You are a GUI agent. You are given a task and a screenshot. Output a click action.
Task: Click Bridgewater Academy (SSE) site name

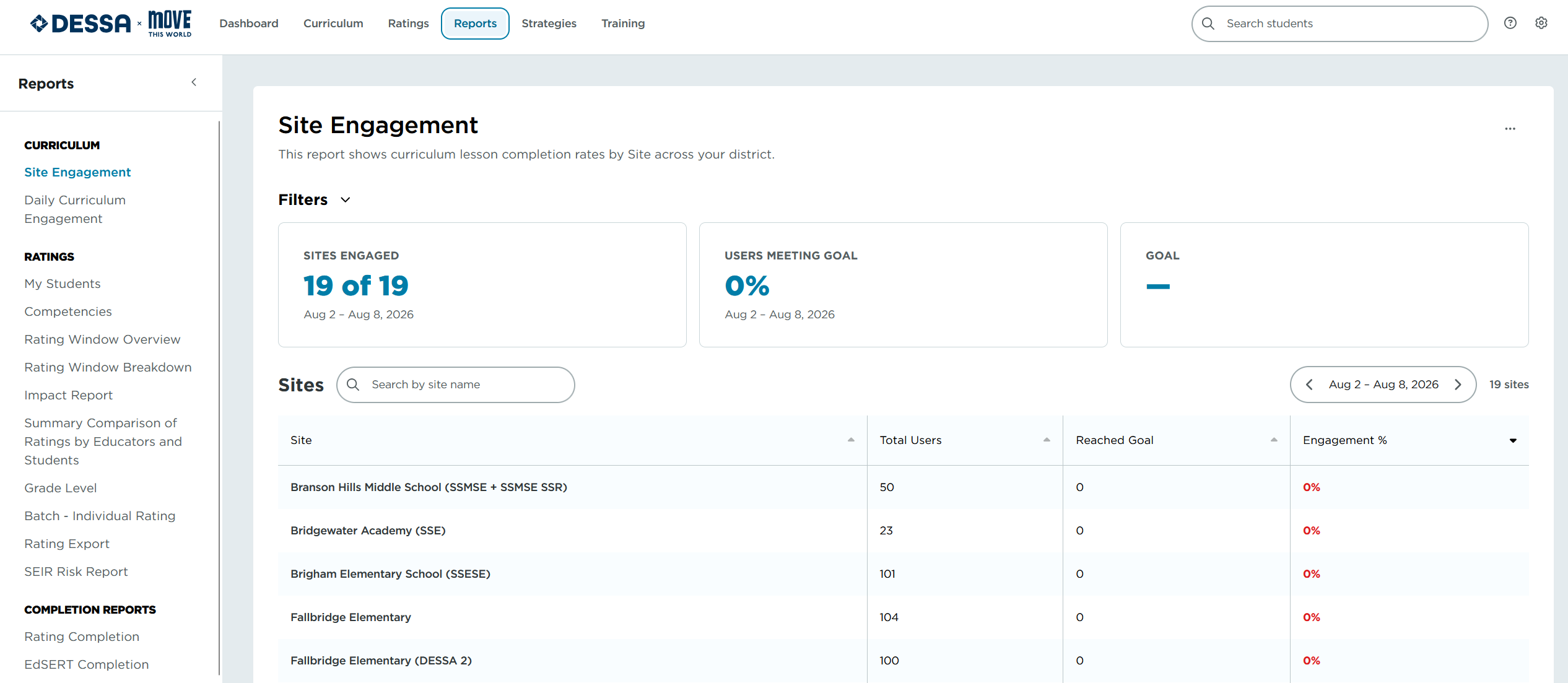pos(368,531)
